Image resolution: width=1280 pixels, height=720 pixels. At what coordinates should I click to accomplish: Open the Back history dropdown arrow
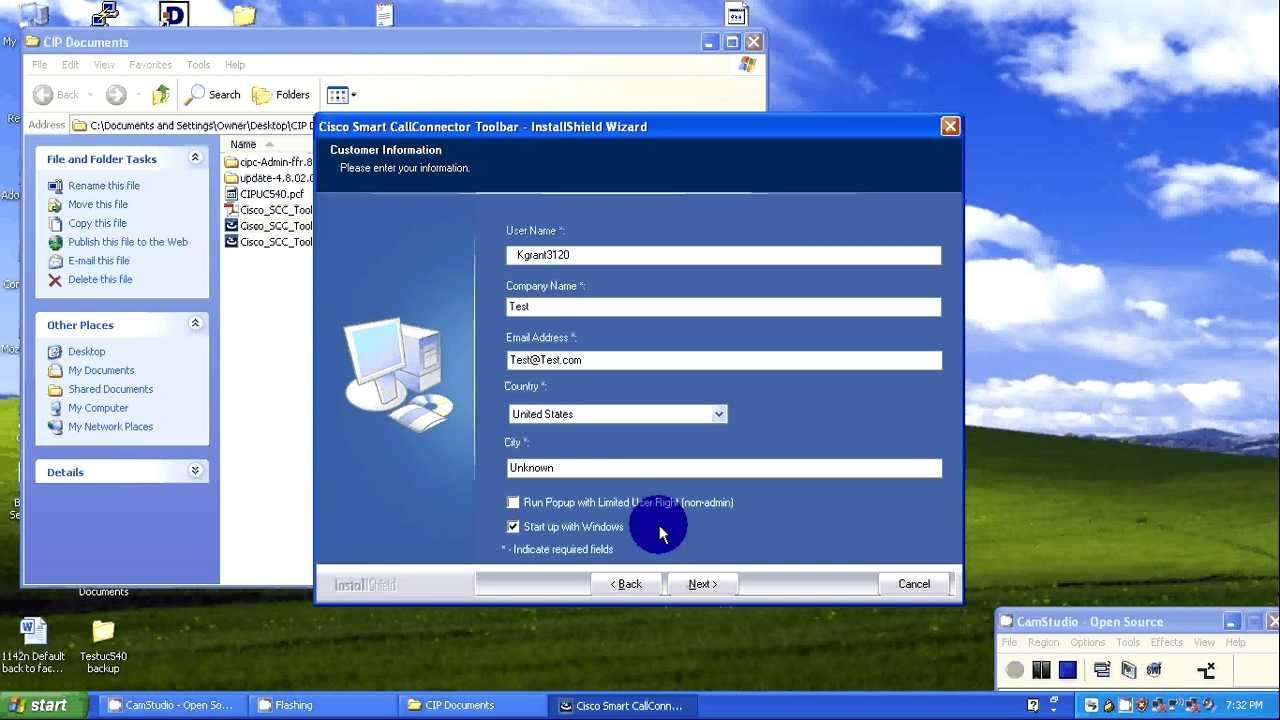[x=90, y=95]
